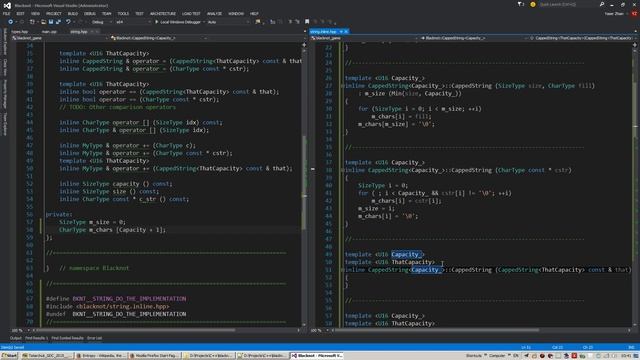Click the Find in Files toolbar icon

pyautogui.click(x=258, y=22)
